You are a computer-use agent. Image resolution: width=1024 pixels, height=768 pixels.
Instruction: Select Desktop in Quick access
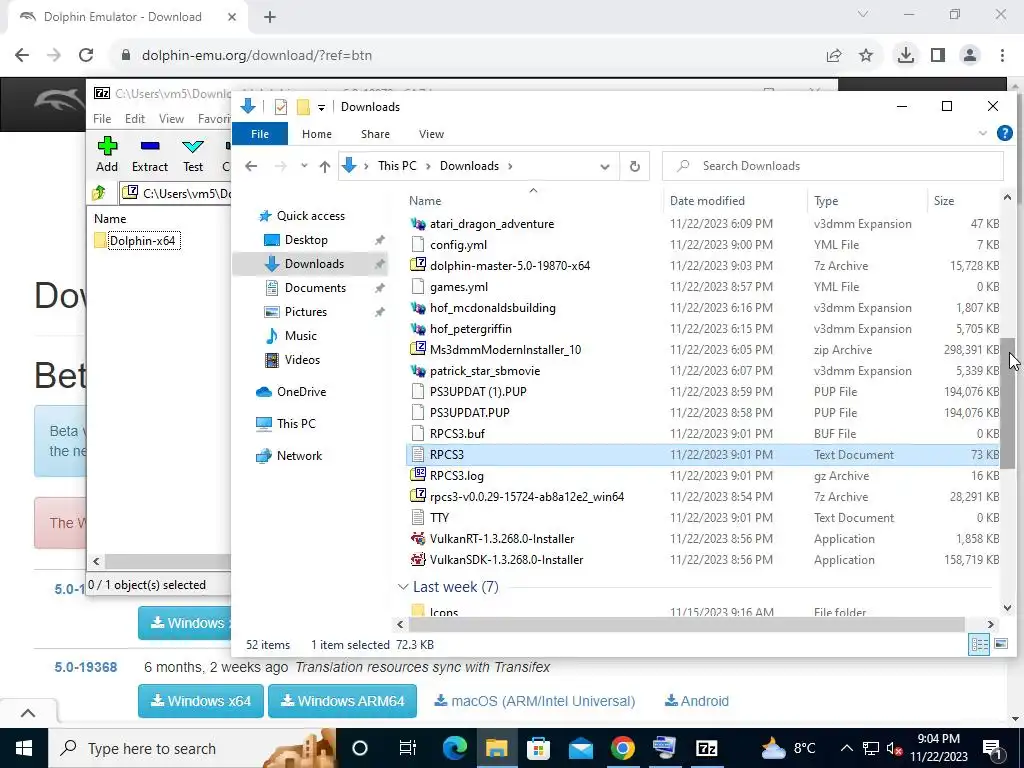tap(306, 240)
